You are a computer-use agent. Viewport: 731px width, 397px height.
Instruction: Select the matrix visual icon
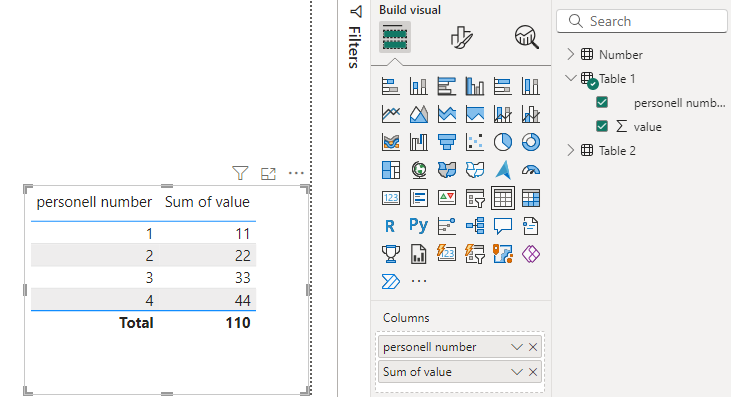point(531,198)
